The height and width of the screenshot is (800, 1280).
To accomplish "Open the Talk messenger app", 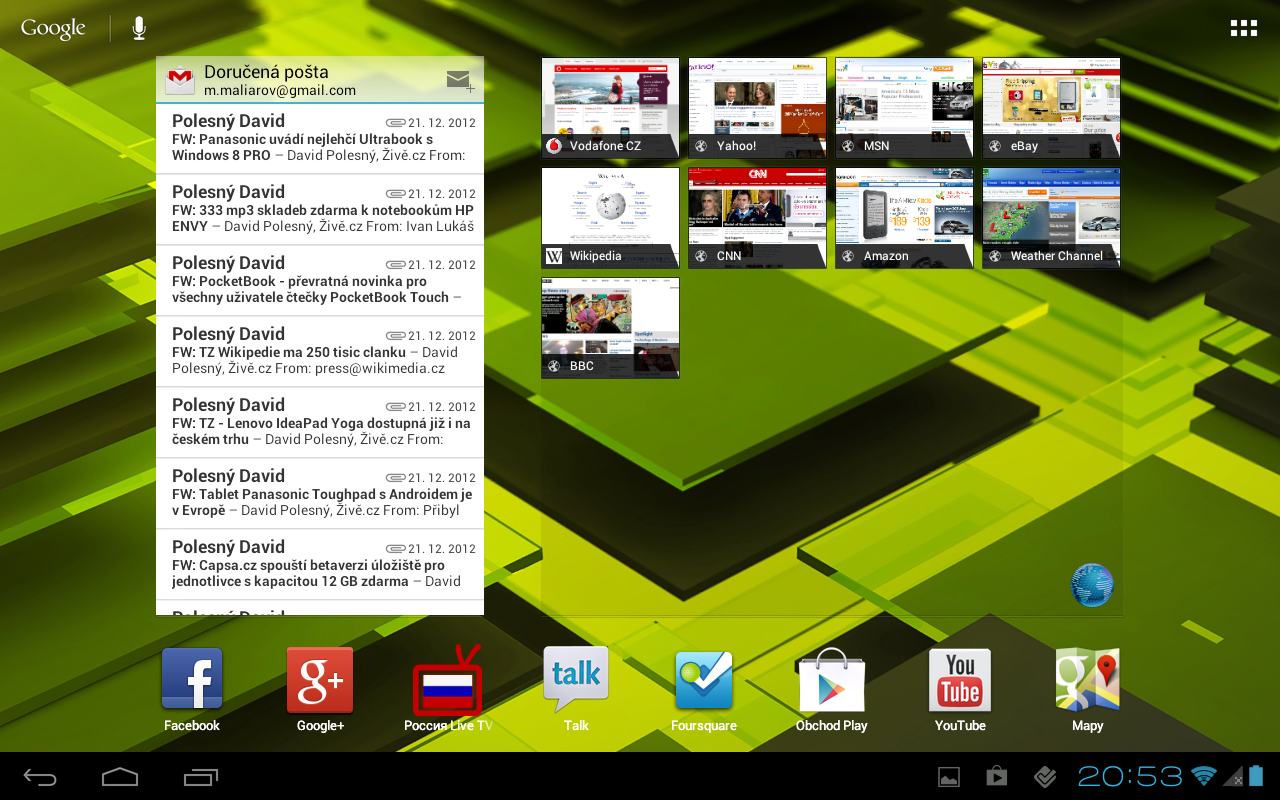I will click(x=575, y=679).
